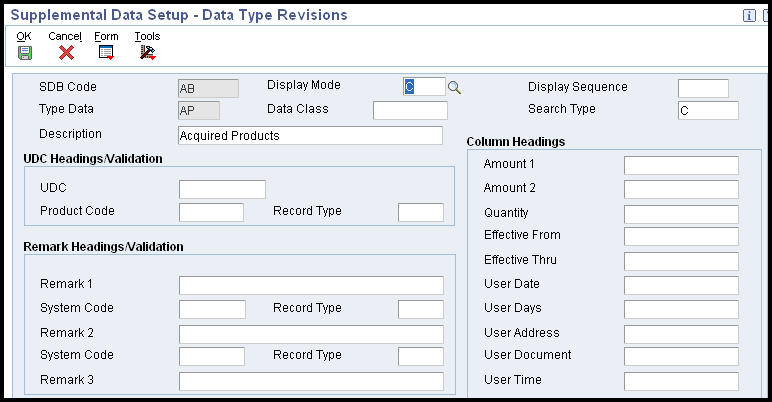Click the SDB Code label

(68, 87)
